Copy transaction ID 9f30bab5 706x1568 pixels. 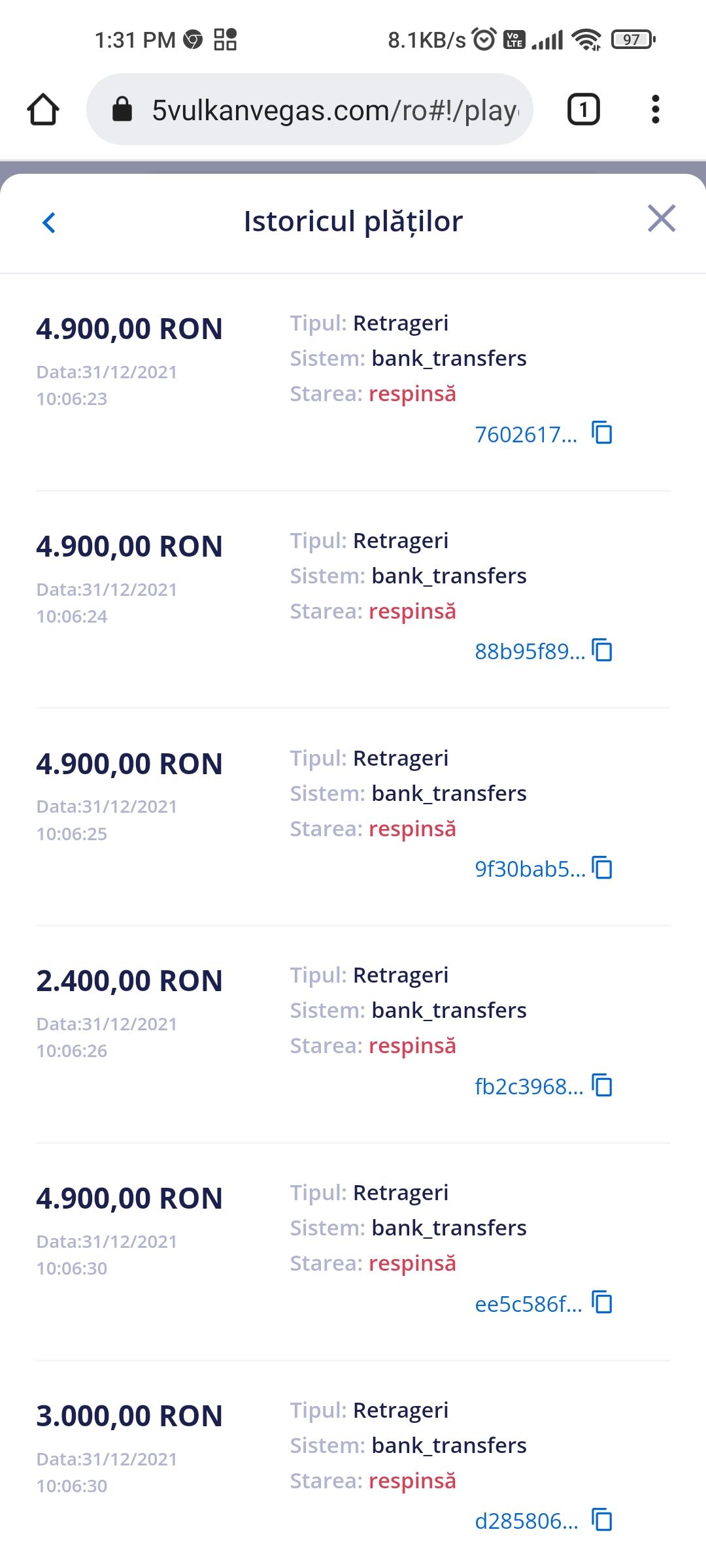pyautogui.click(x=602, y=868)
